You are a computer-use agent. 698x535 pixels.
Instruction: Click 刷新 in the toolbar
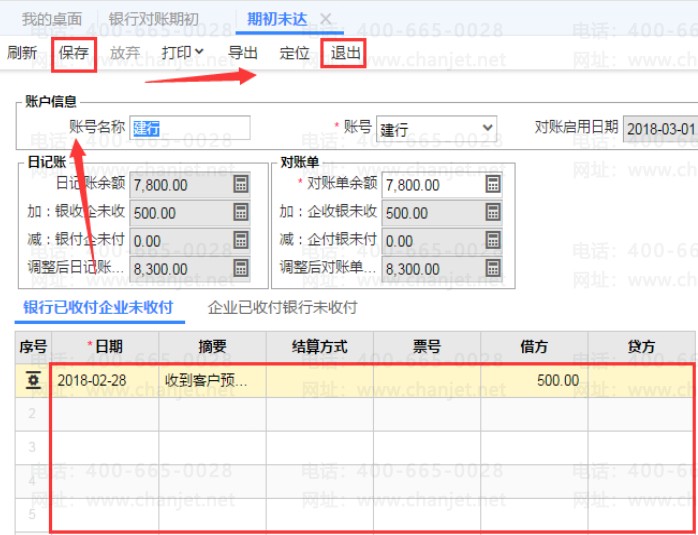[22, 52]
